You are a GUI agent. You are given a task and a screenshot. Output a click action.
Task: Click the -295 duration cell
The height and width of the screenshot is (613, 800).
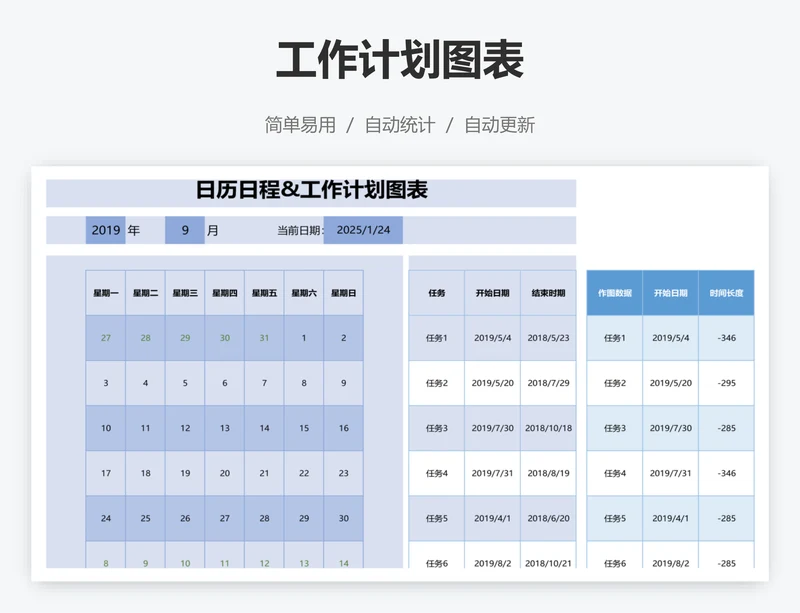click(726, 383)
